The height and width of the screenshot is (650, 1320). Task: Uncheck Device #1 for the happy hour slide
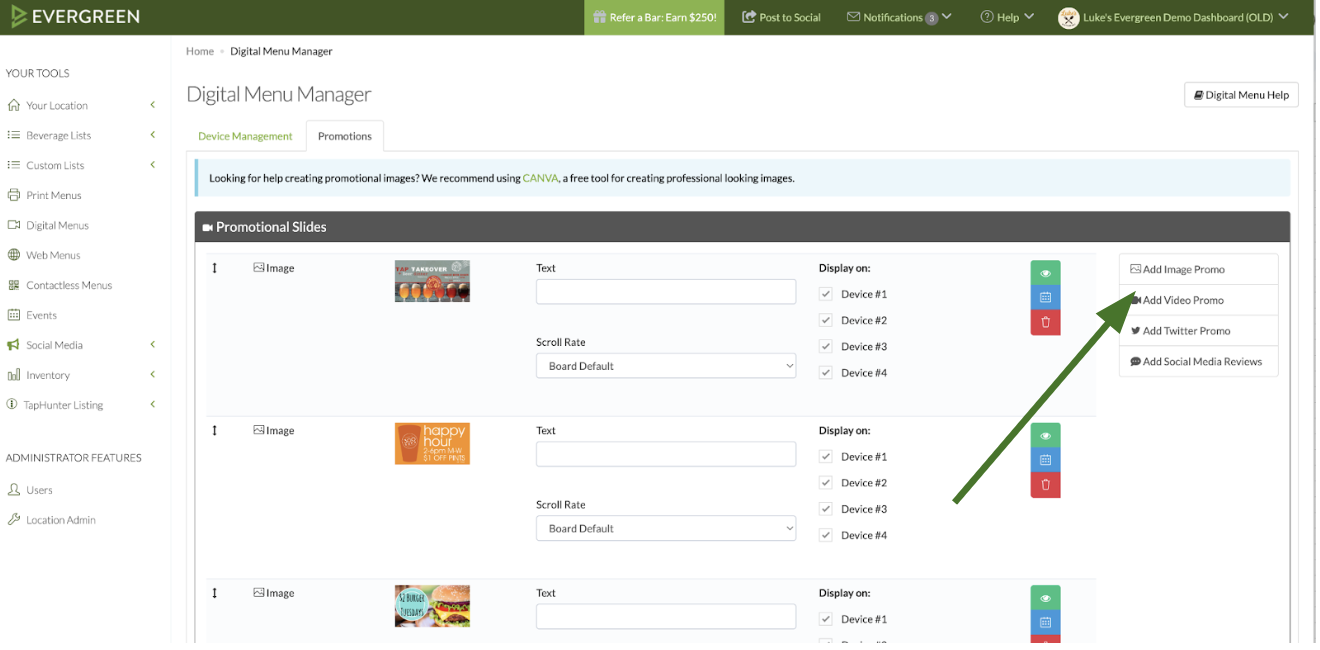(825, 456)
